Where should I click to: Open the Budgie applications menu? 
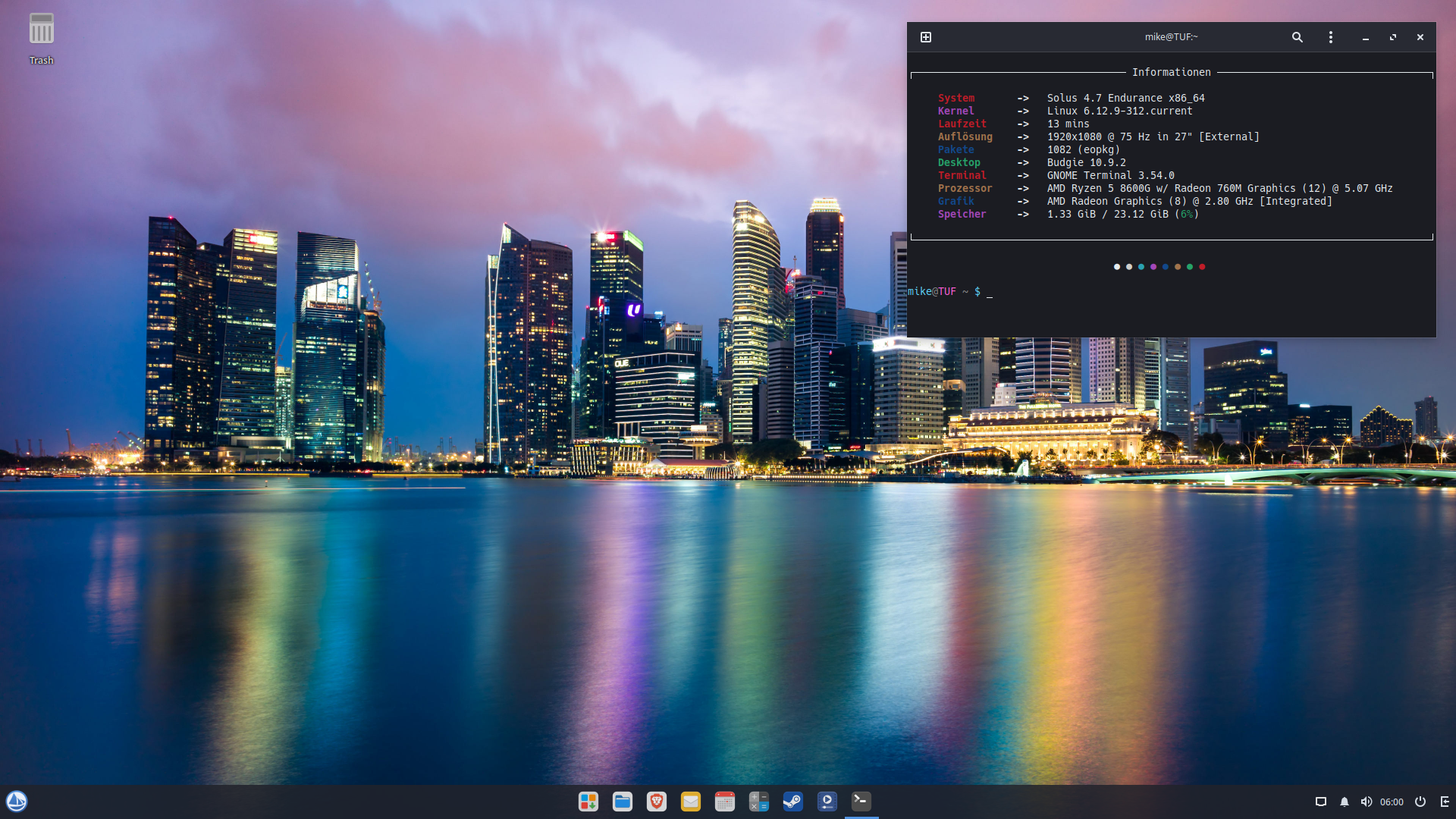pos(17,802)
